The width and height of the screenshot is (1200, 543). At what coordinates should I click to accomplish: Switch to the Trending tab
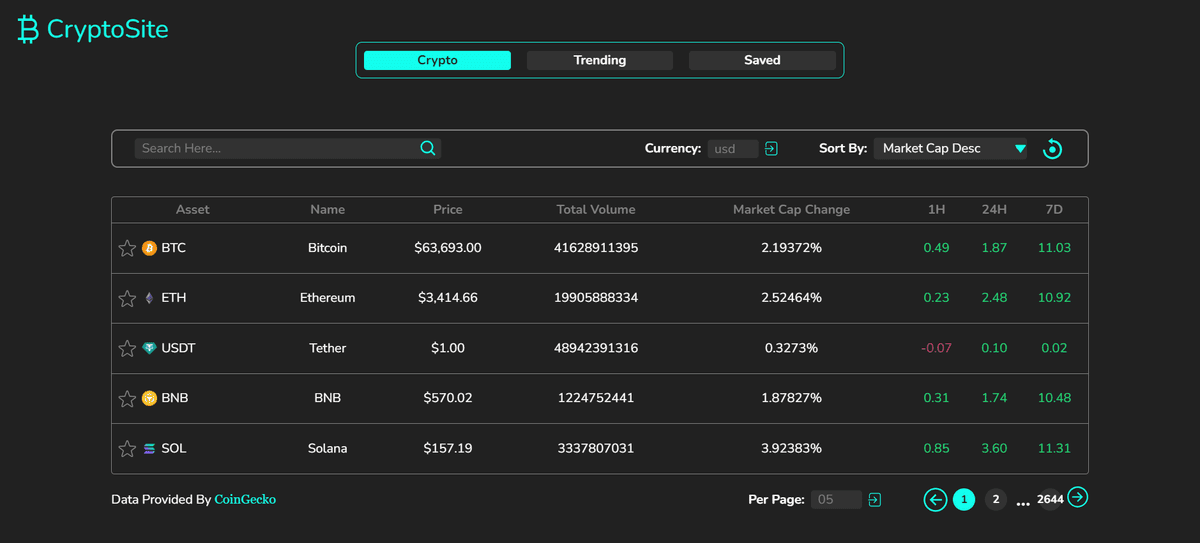coord(600,60)
